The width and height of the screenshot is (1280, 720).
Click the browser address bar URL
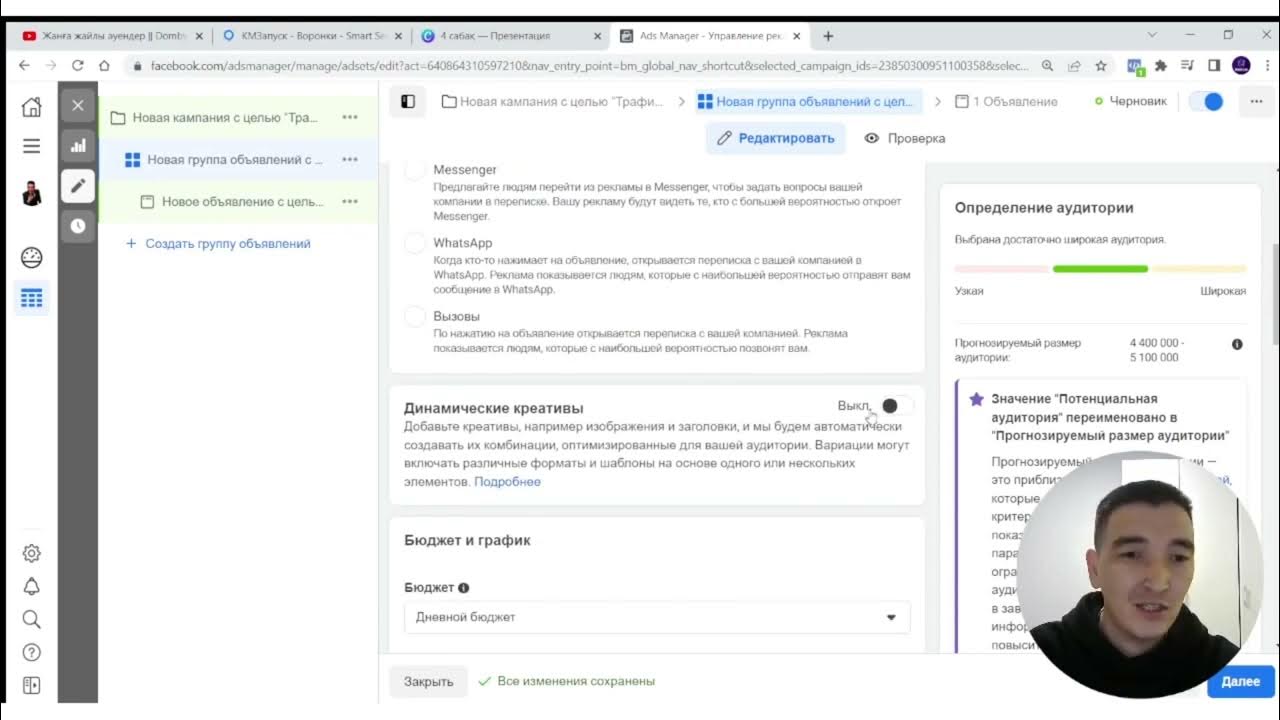coord(589,66)
